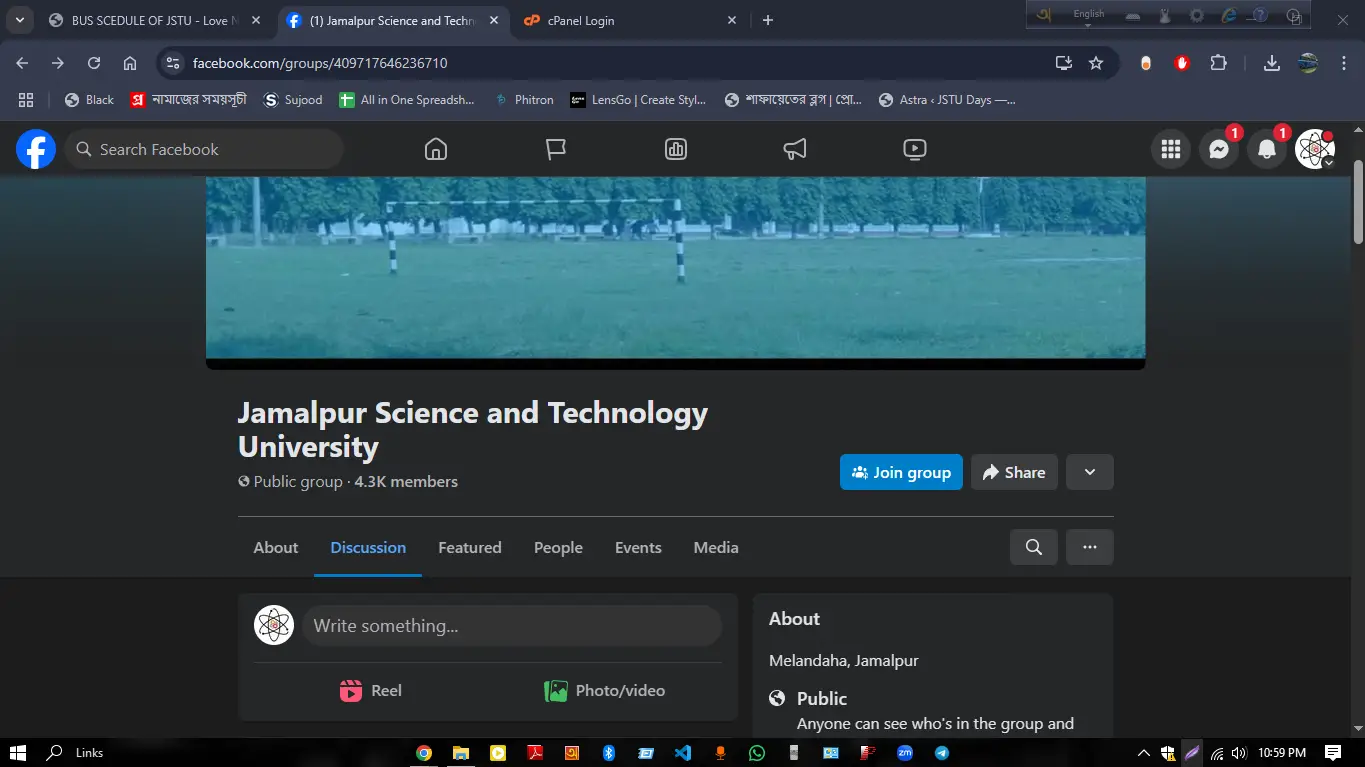Click the Chrome address bar URL

(x=320, y=63)
